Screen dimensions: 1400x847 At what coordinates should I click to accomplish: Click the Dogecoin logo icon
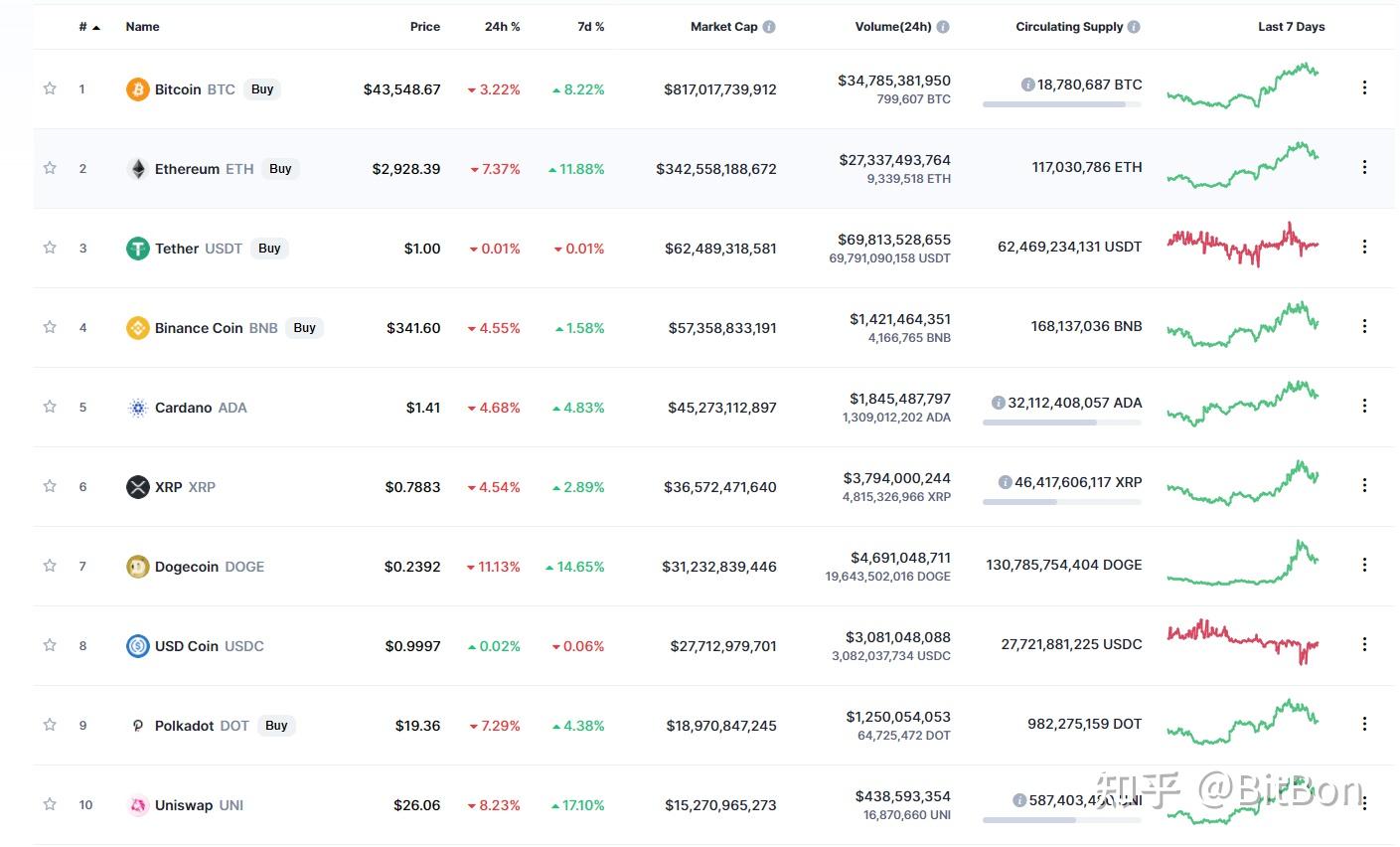tap(137, 567)
